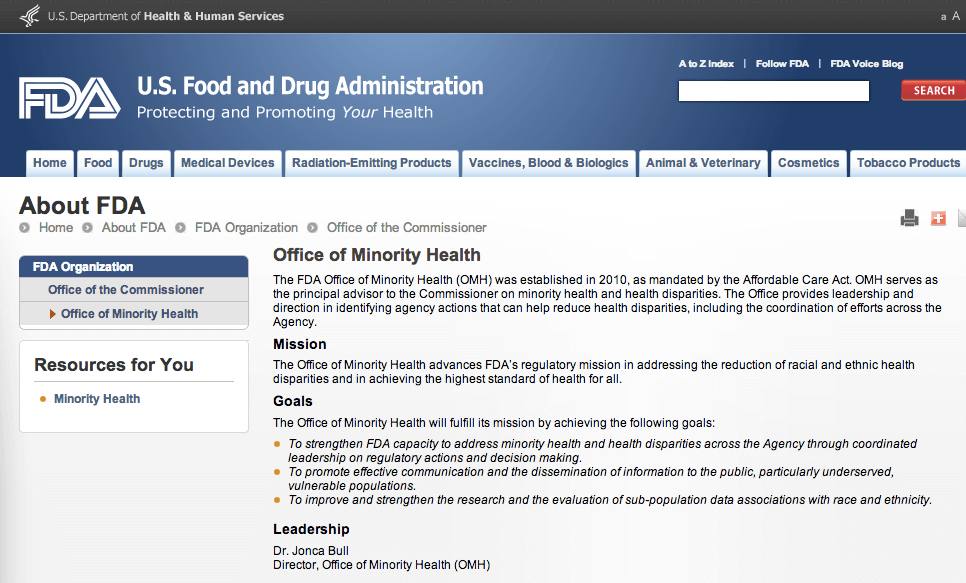
Task: Click the 'Goals' heading
Action: (293, 401)
